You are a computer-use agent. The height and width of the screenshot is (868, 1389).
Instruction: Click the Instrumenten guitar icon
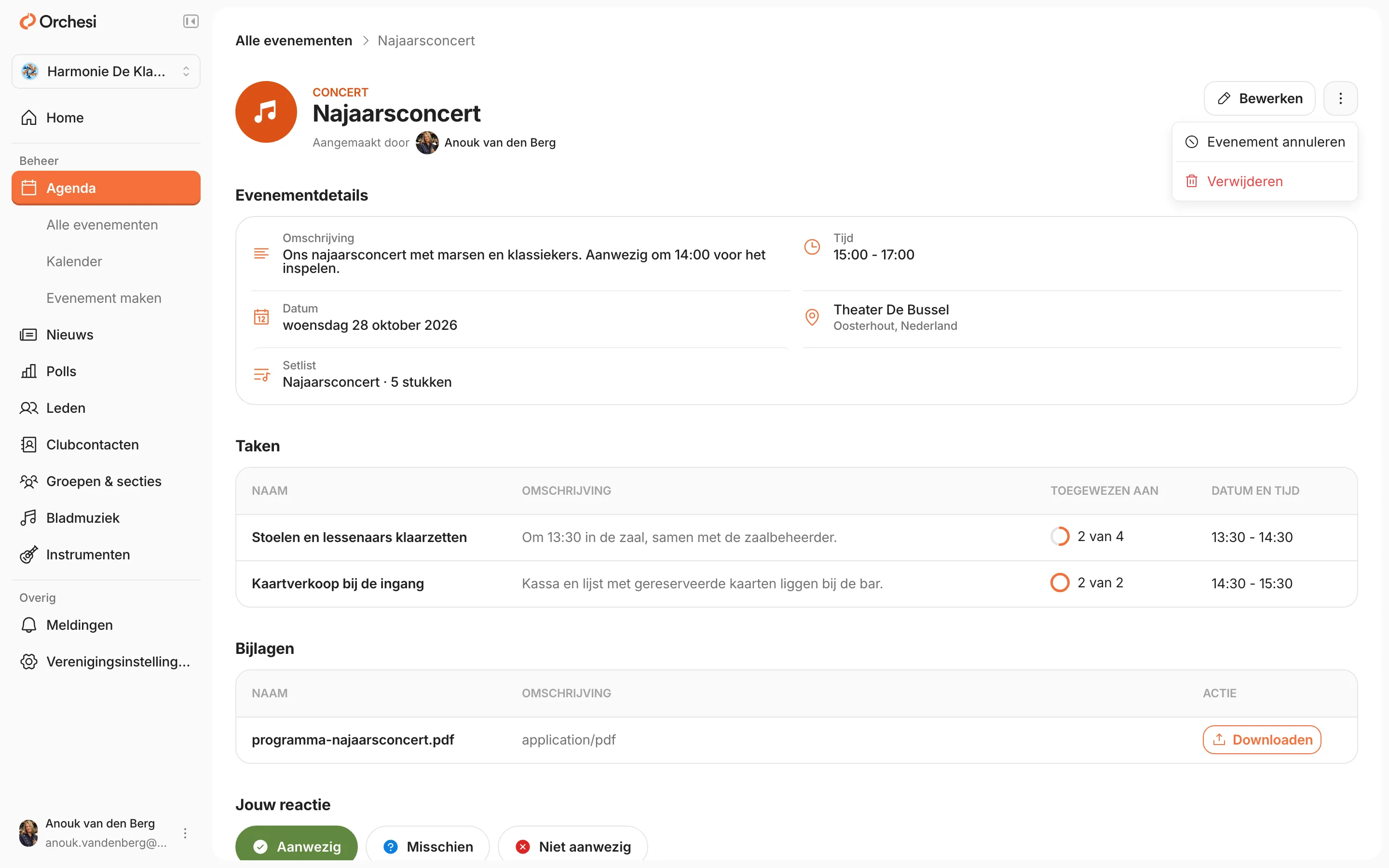tap(29, 555)
